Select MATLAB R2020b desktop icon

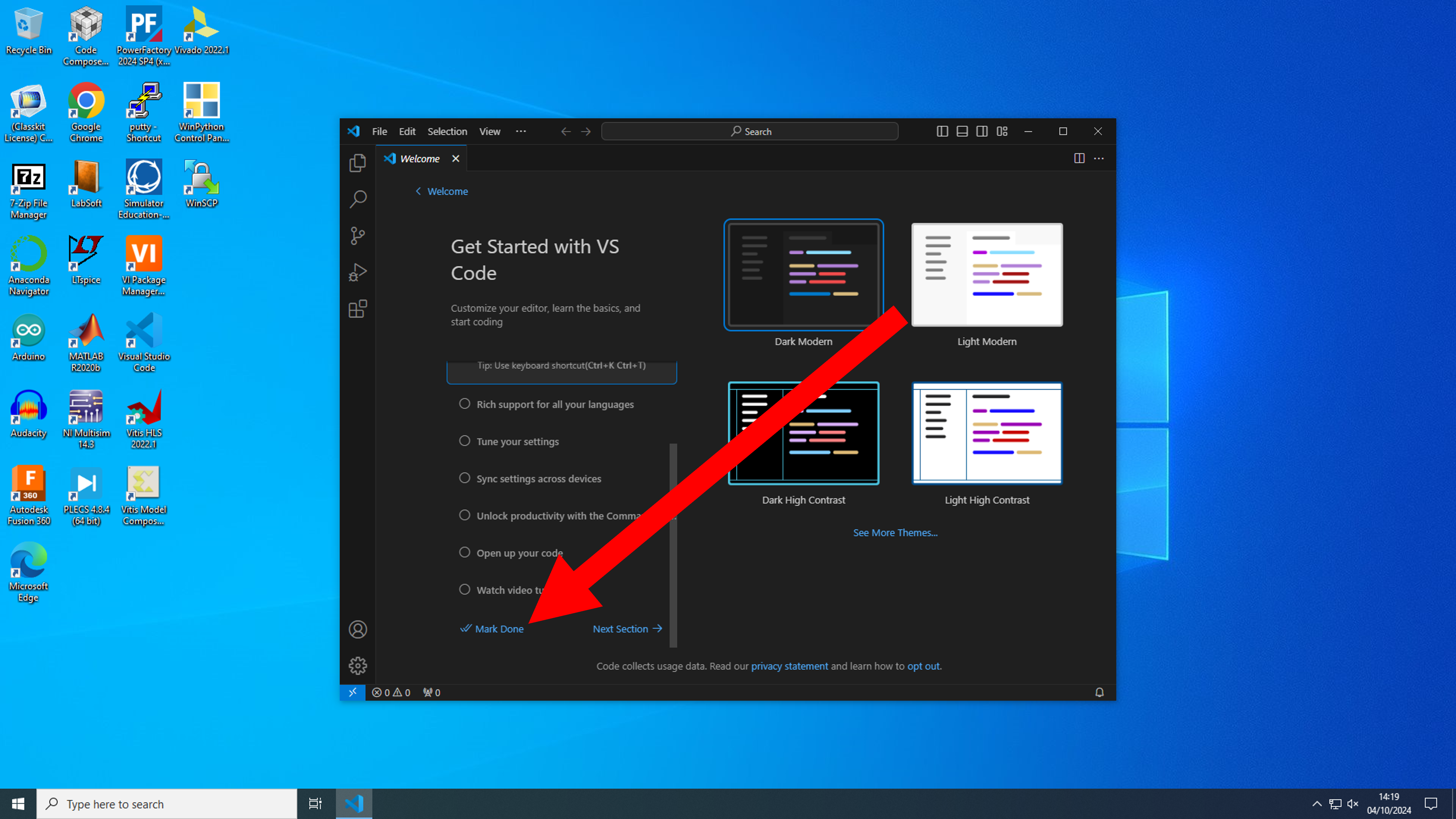[86, 342]
